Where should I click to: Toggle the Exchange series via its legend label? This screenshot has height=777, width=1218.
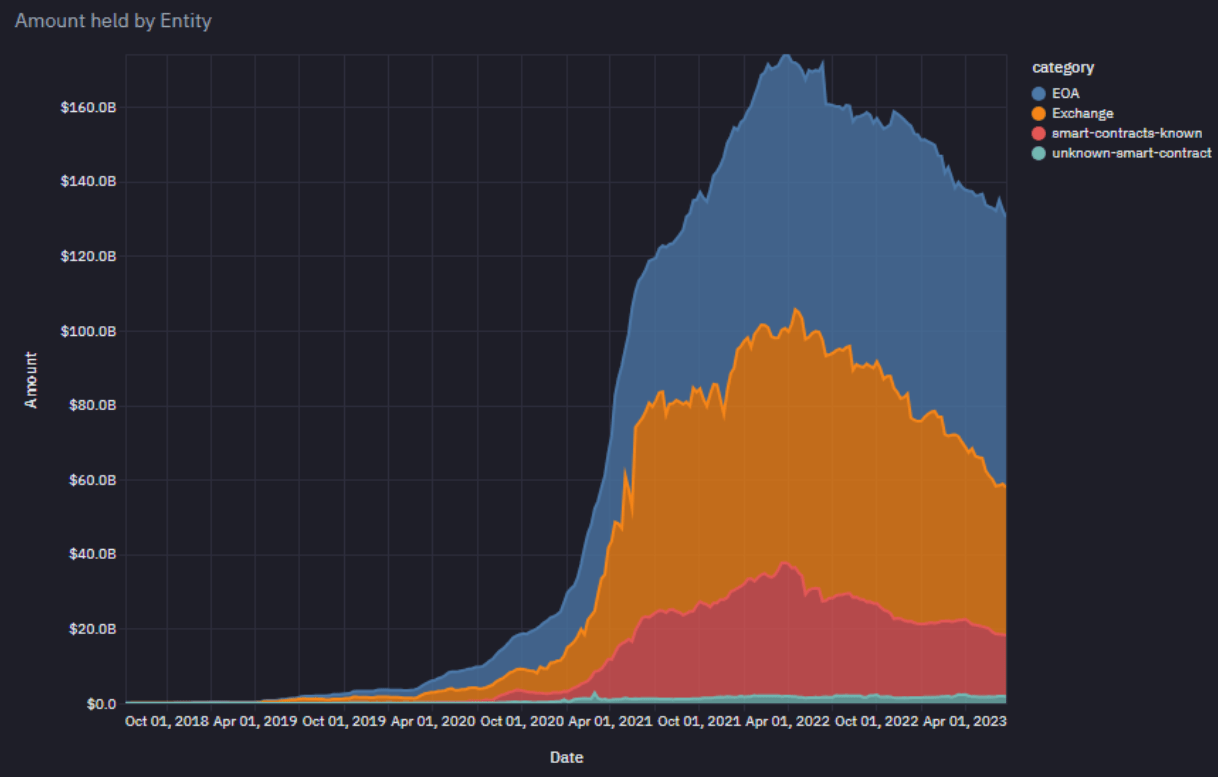pyautogui.click(x=1082, y=114)
